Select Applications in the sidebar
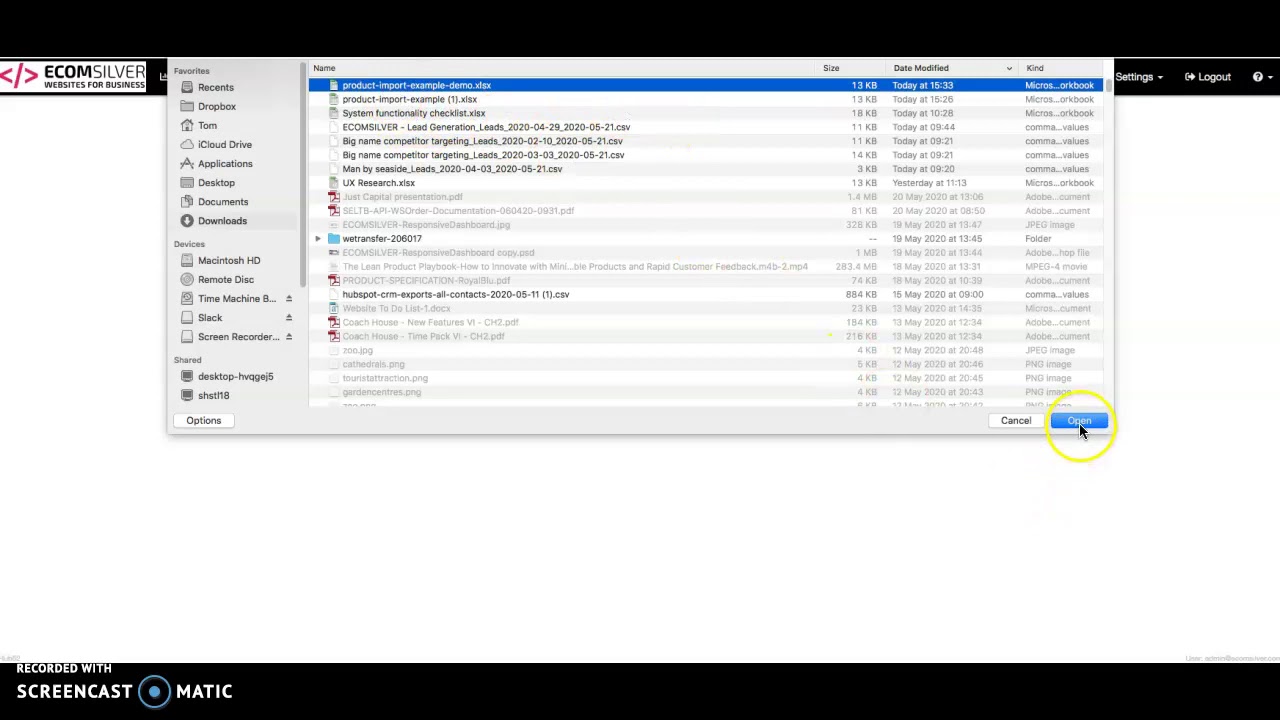Viewport: 1280px width, 720px height. click(x=225, y=163)
